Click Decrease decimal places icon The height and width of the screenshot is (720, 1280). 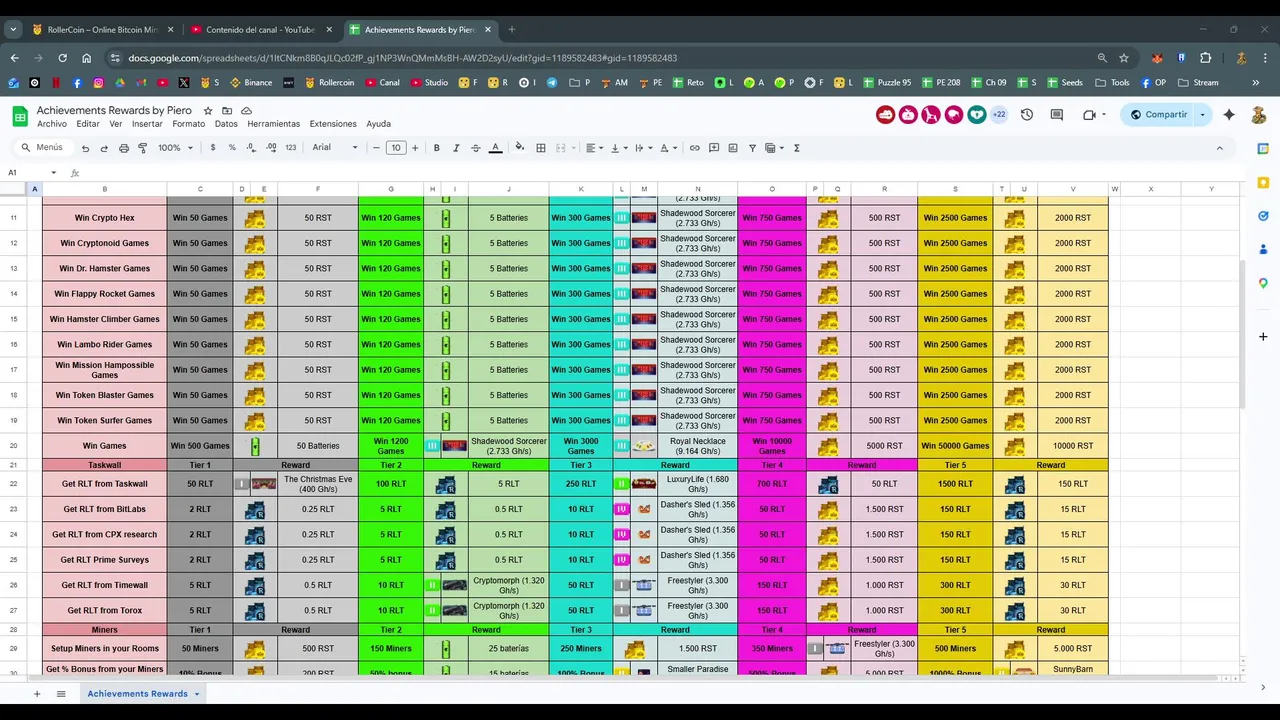coord(251,148)
